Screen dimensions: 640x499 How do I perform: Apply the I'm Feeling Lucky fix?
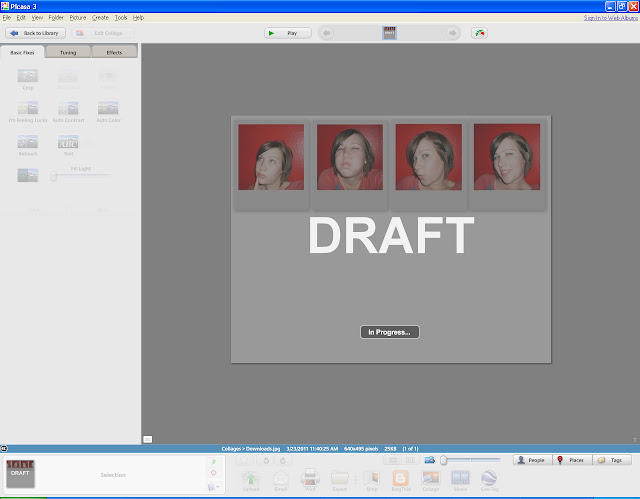(28, 108)
